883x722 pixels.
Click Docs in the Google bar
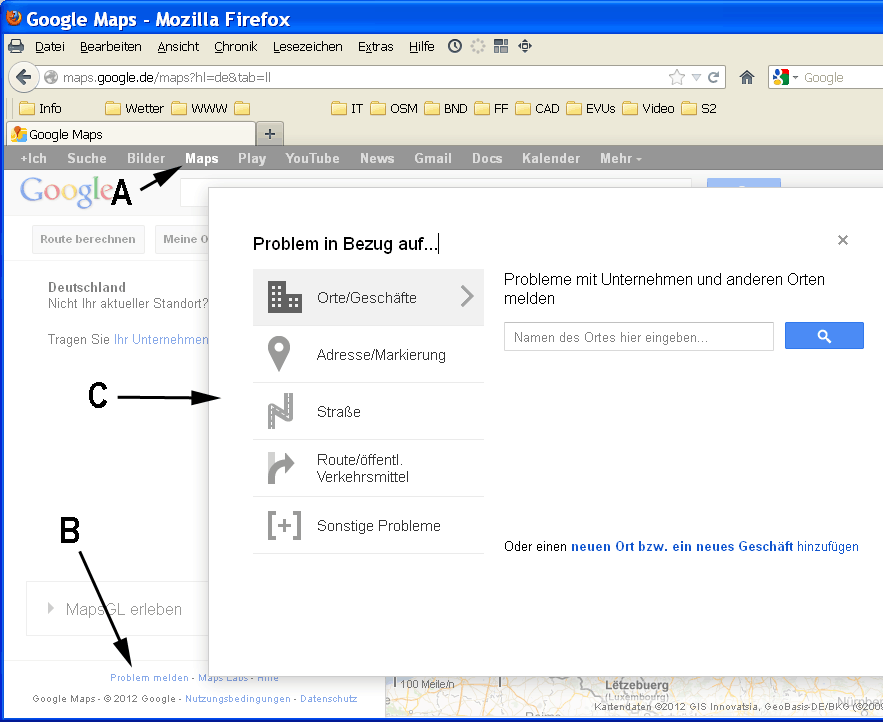pyautogui.click(x=487, y=158)
